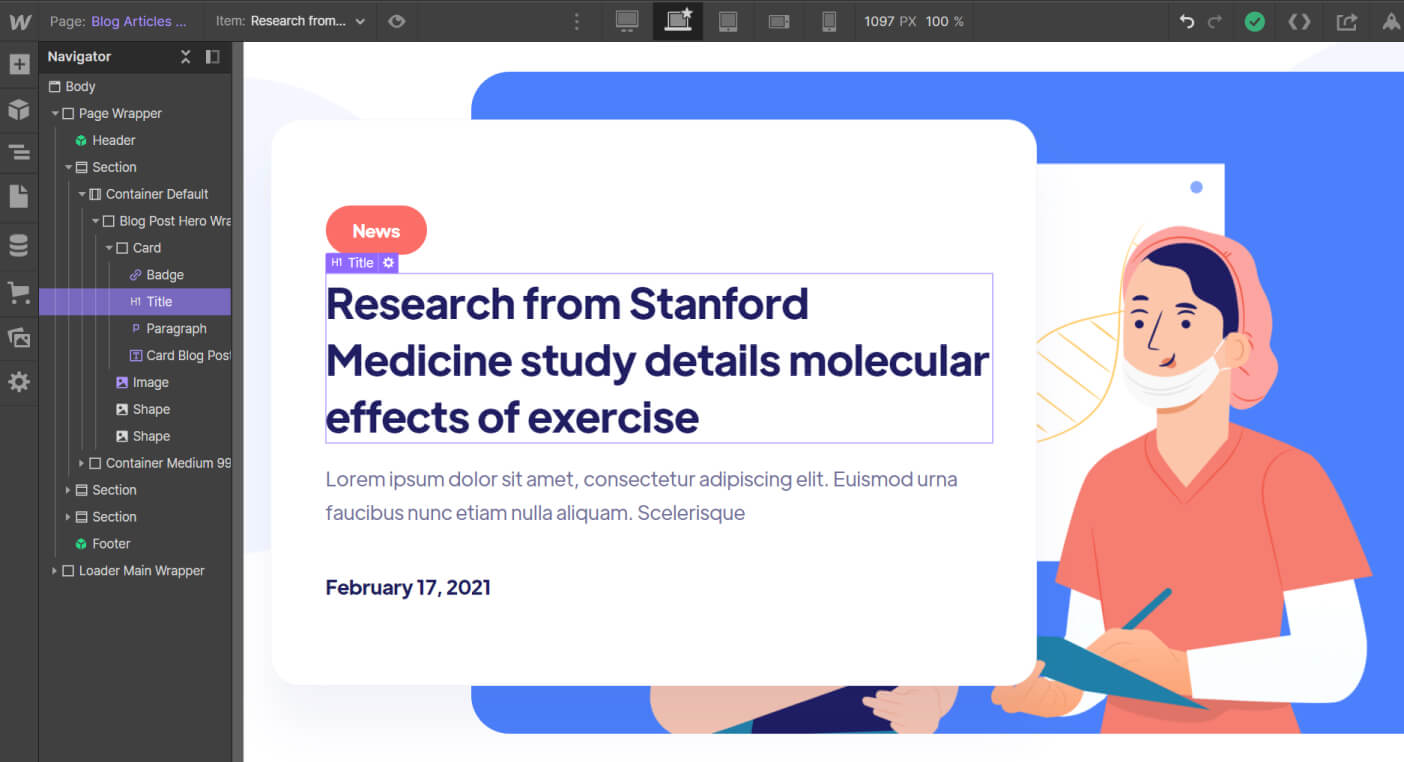
Task: Select the Card row in Navigator
Action: 135,248
